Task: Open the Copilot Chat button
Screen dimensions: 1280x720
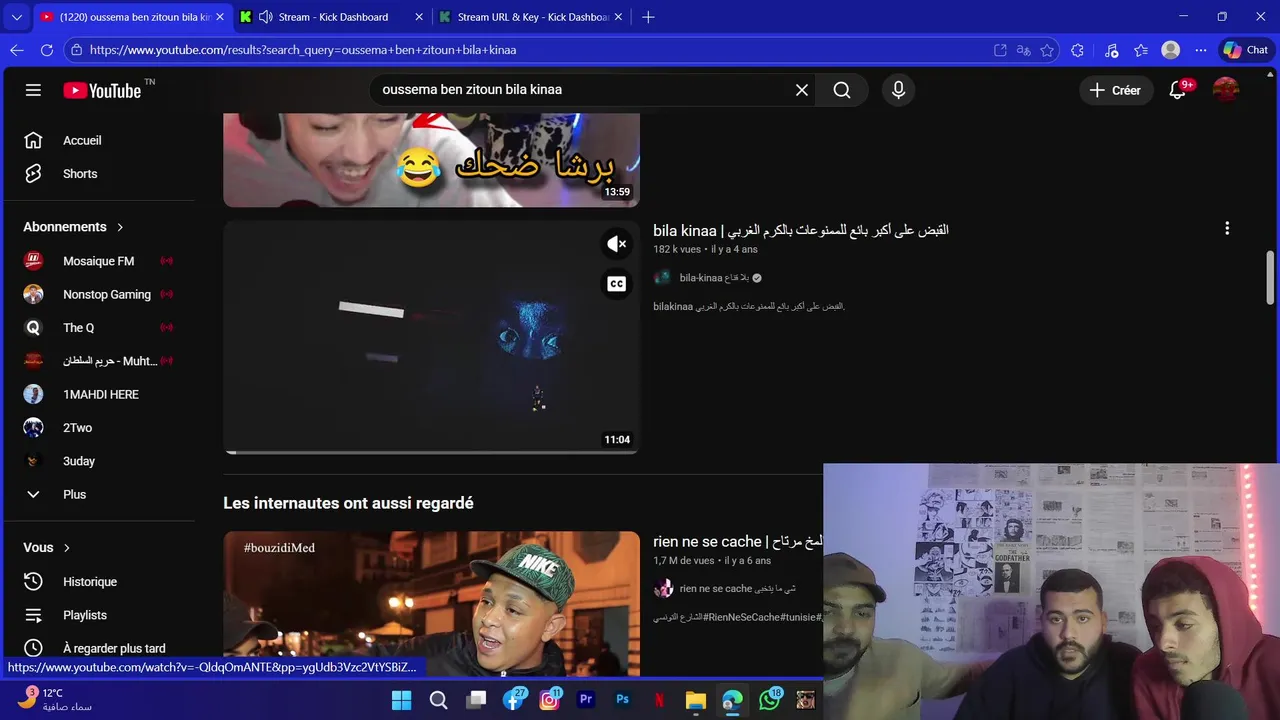Action: point(1246,50)
